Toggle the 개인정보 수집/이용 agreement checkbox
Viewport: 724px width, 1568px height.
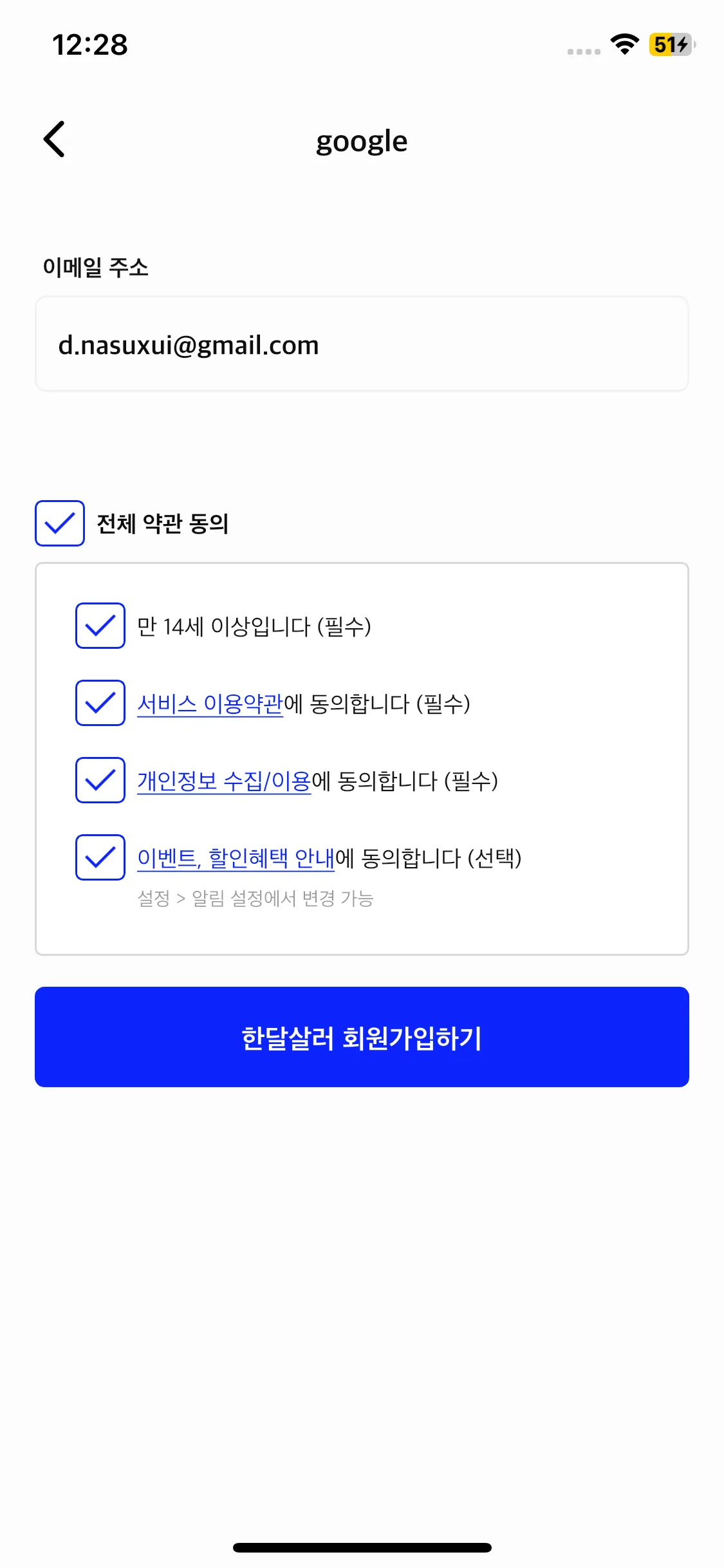100,780
